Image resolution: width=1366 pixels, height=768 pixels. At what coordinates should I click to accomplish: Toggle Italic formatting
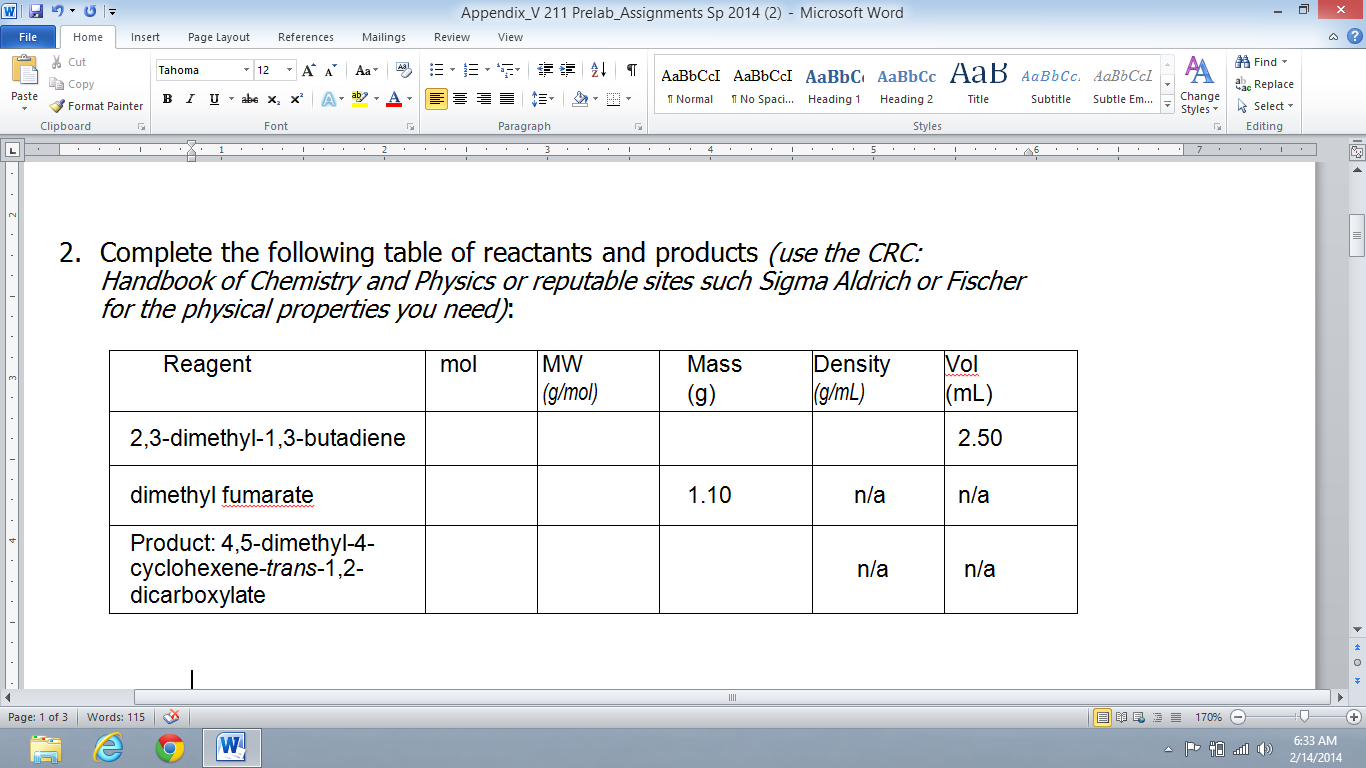191,99
